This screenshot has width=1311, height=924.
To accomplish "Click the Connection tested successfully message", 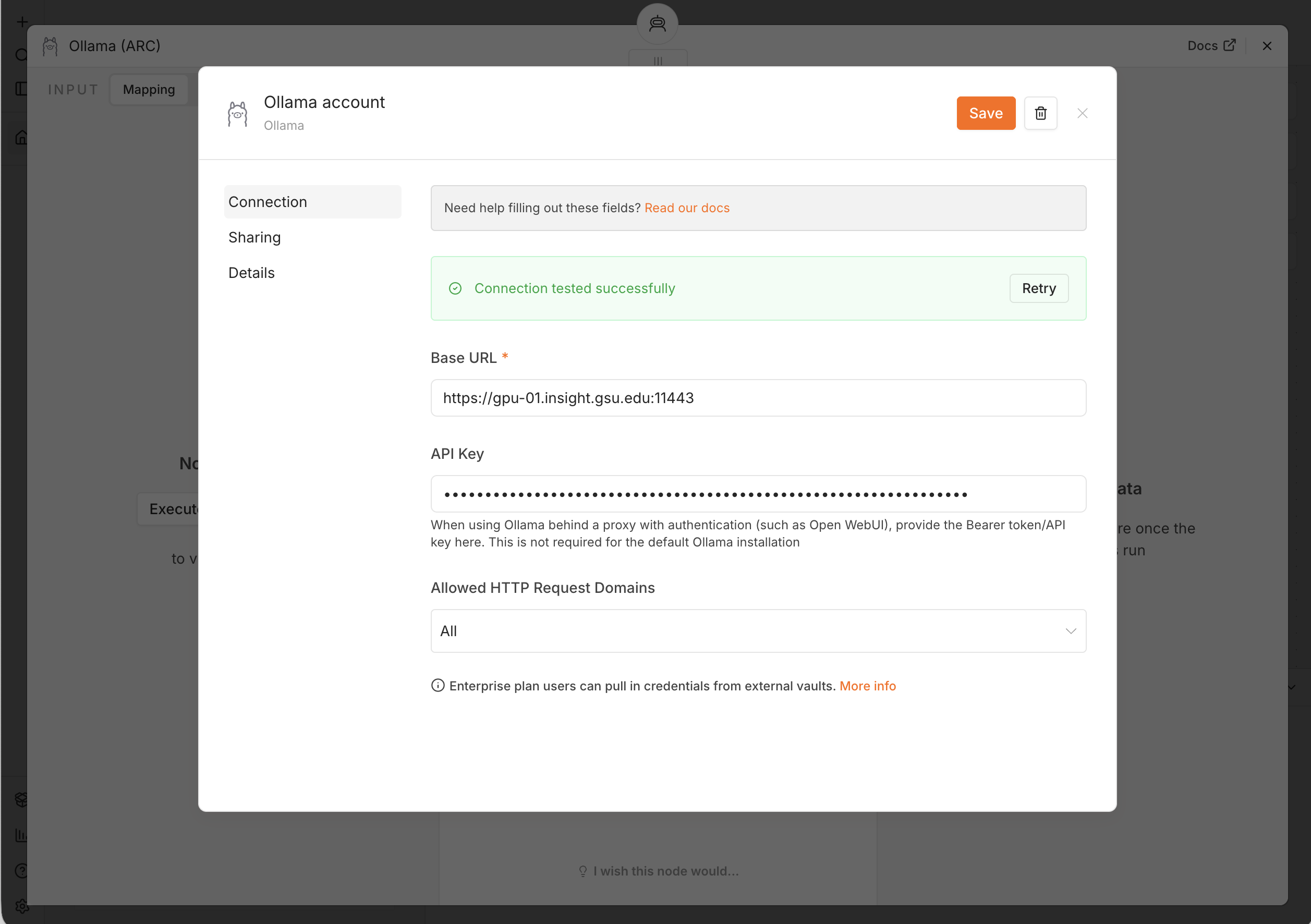I will [x=575, y=288].
